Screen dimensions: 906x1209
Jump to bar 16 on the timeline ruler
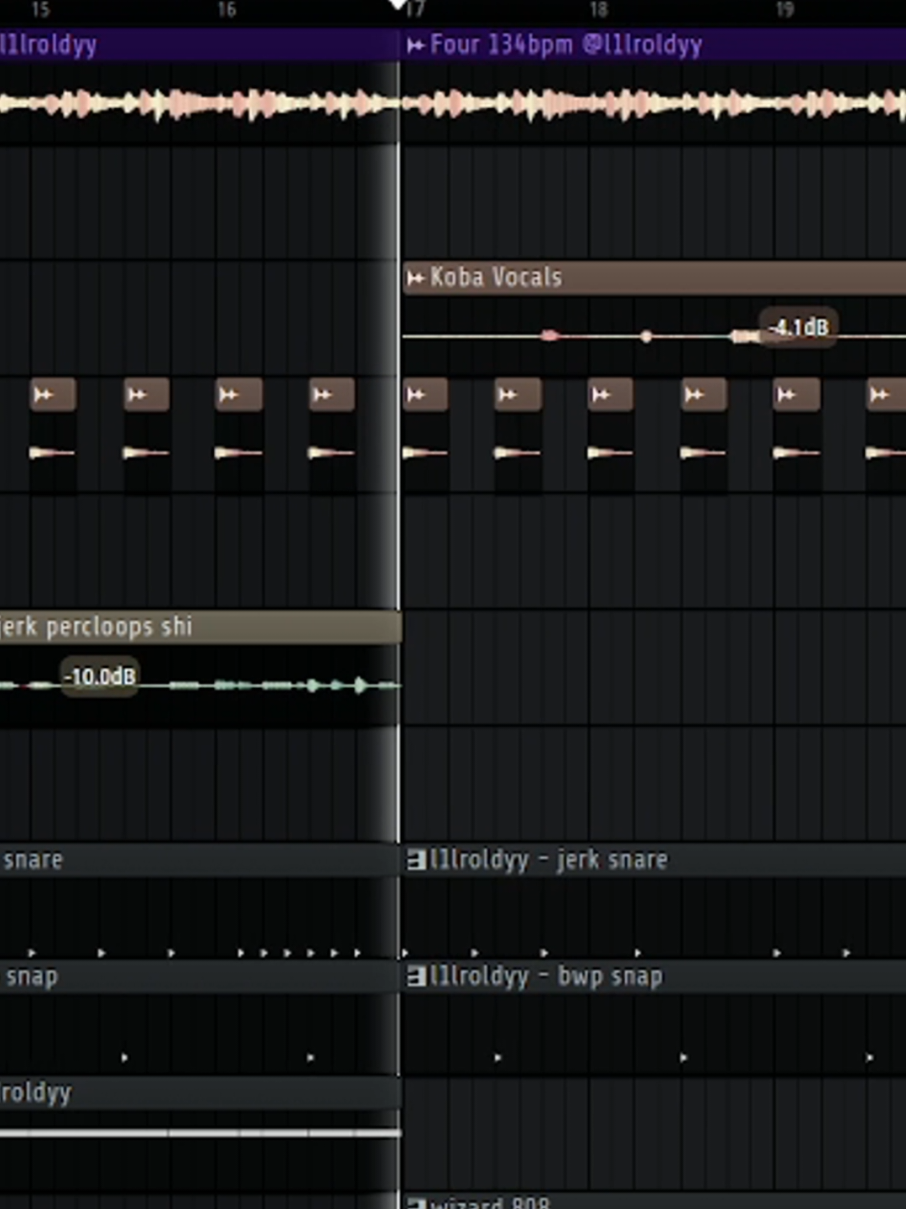click(x=227, y=10)
